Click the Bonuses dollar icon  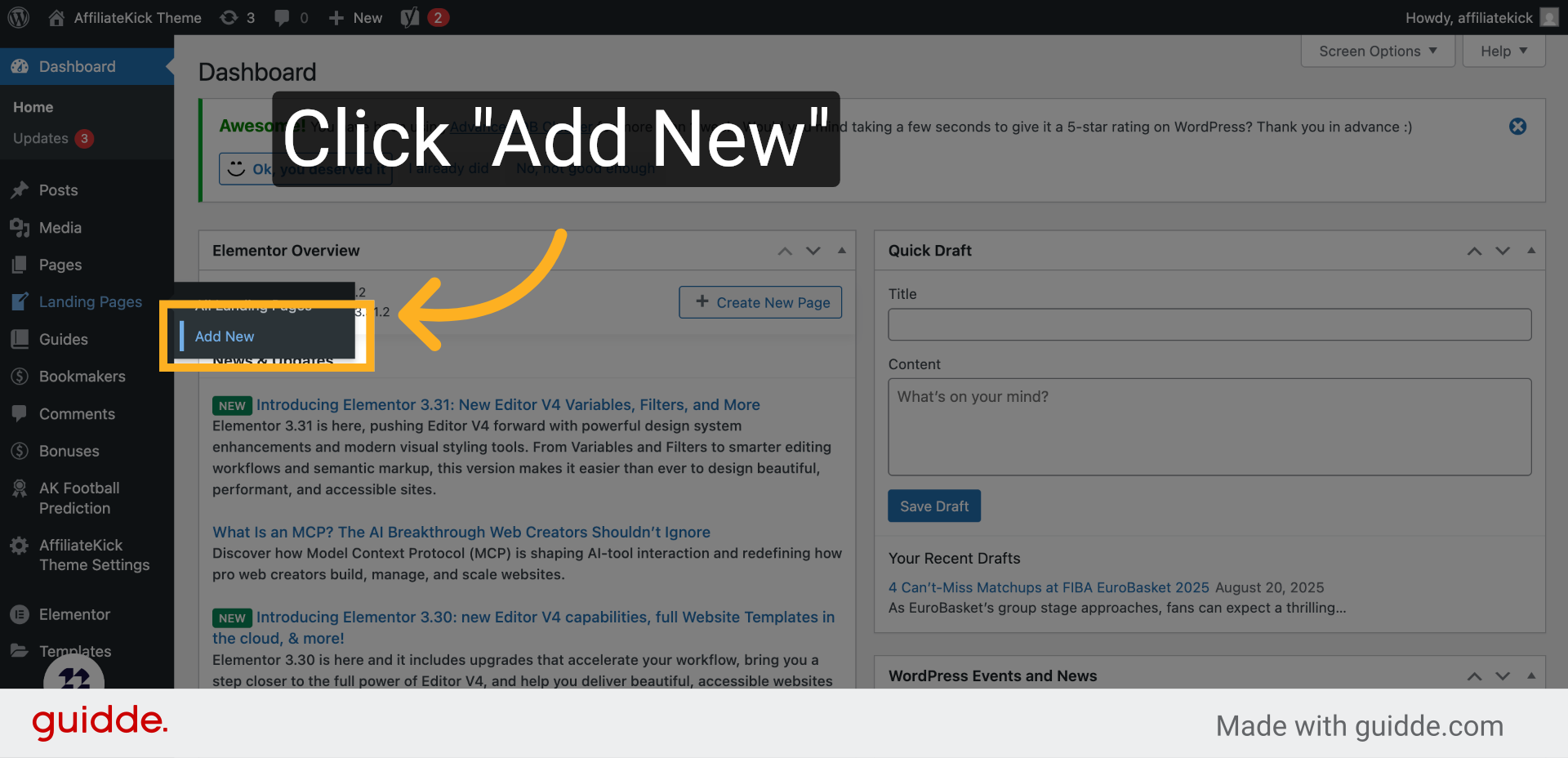pyautogui.click(x=20, y=451)
